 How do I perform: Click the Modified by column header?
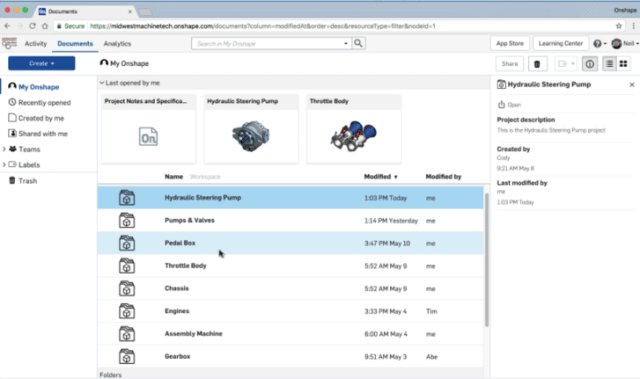click(x=443, y=177)
